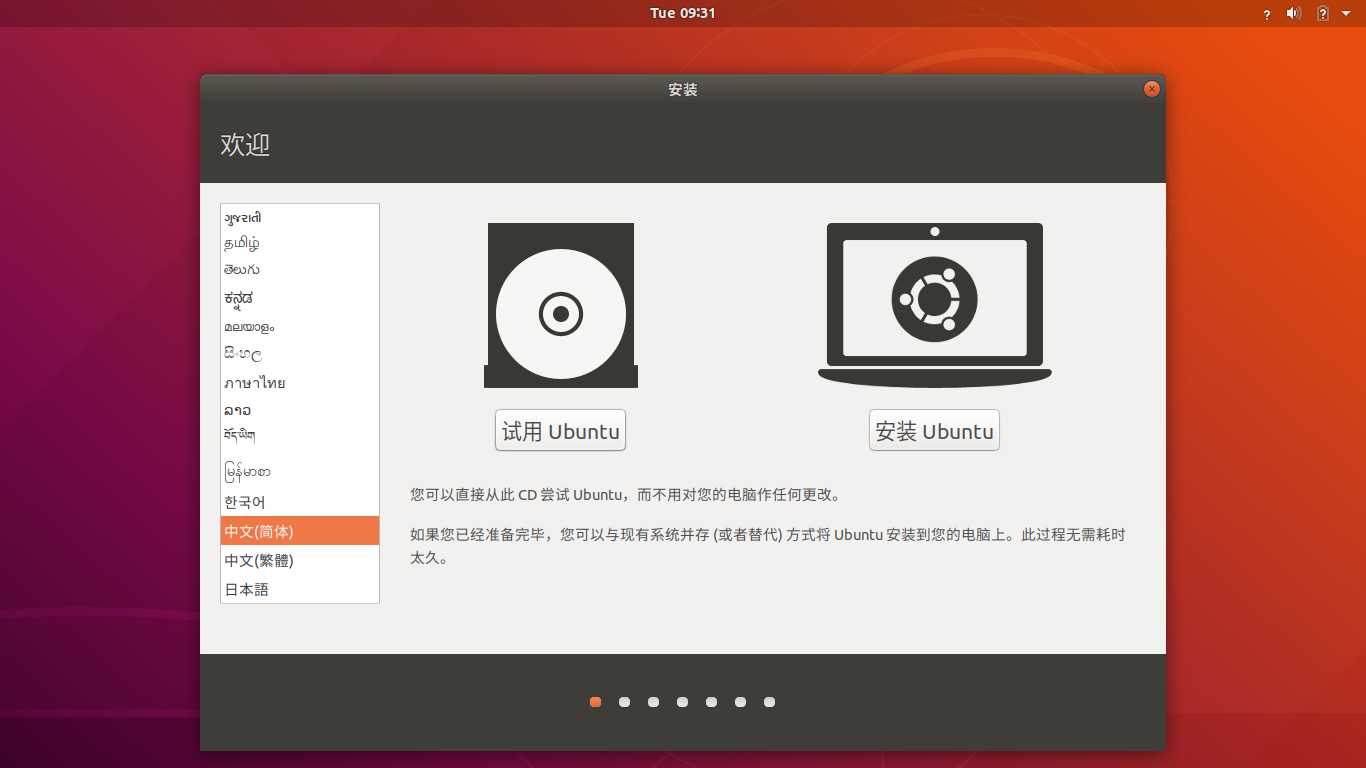Screen dimensions: 1366x768
Task: Select ລາວ in the language list
Action: pyautogui.click(x=300, y=410)
